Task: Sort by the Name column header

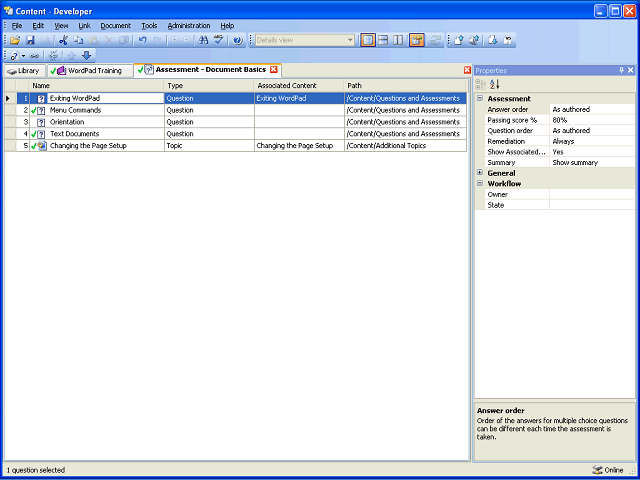Action: pyautogui.click(x=96, y=86)
